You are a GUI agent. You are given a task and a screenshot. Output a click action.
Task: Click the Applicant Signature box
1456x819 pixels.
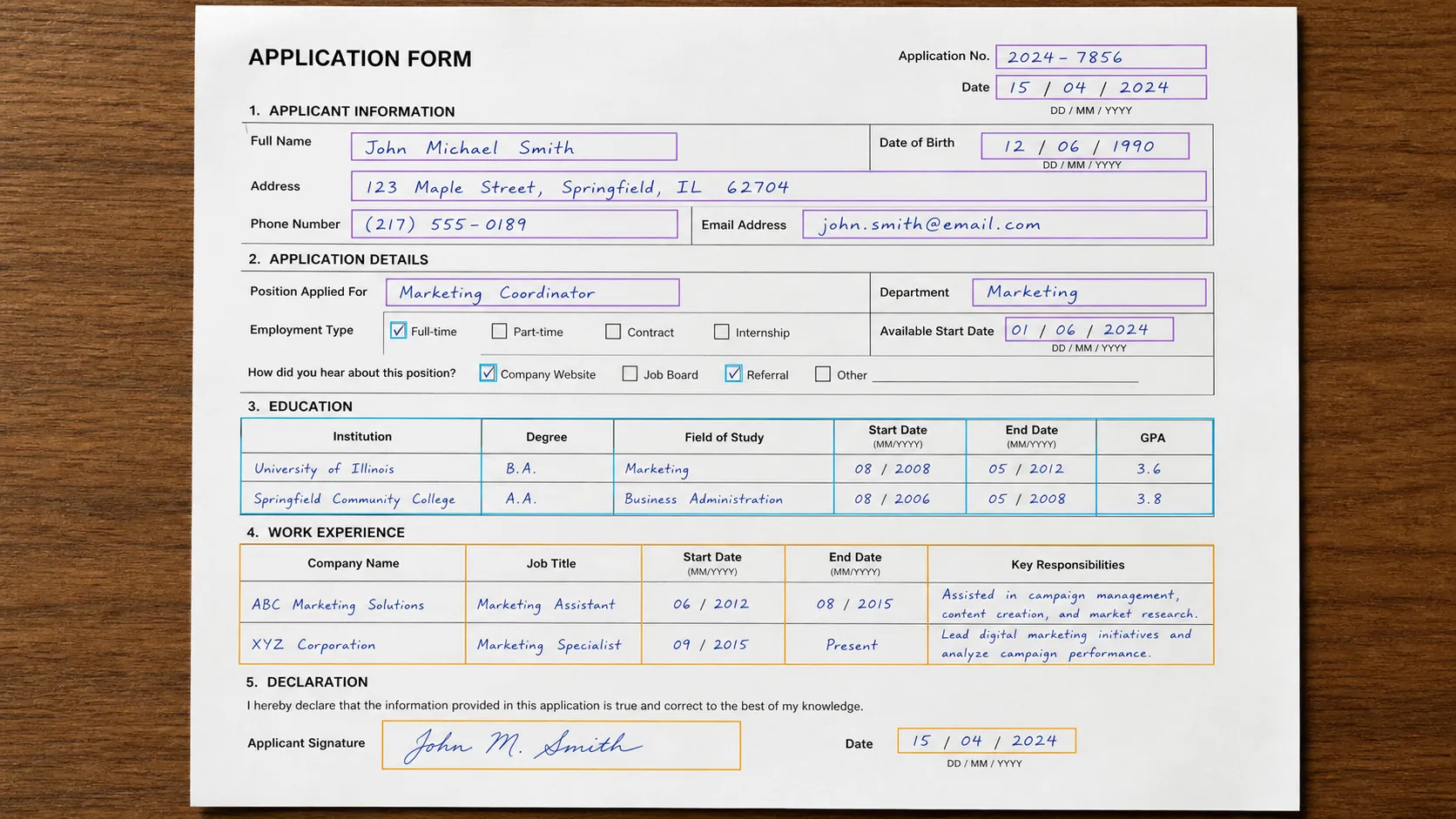coord(561,745)
